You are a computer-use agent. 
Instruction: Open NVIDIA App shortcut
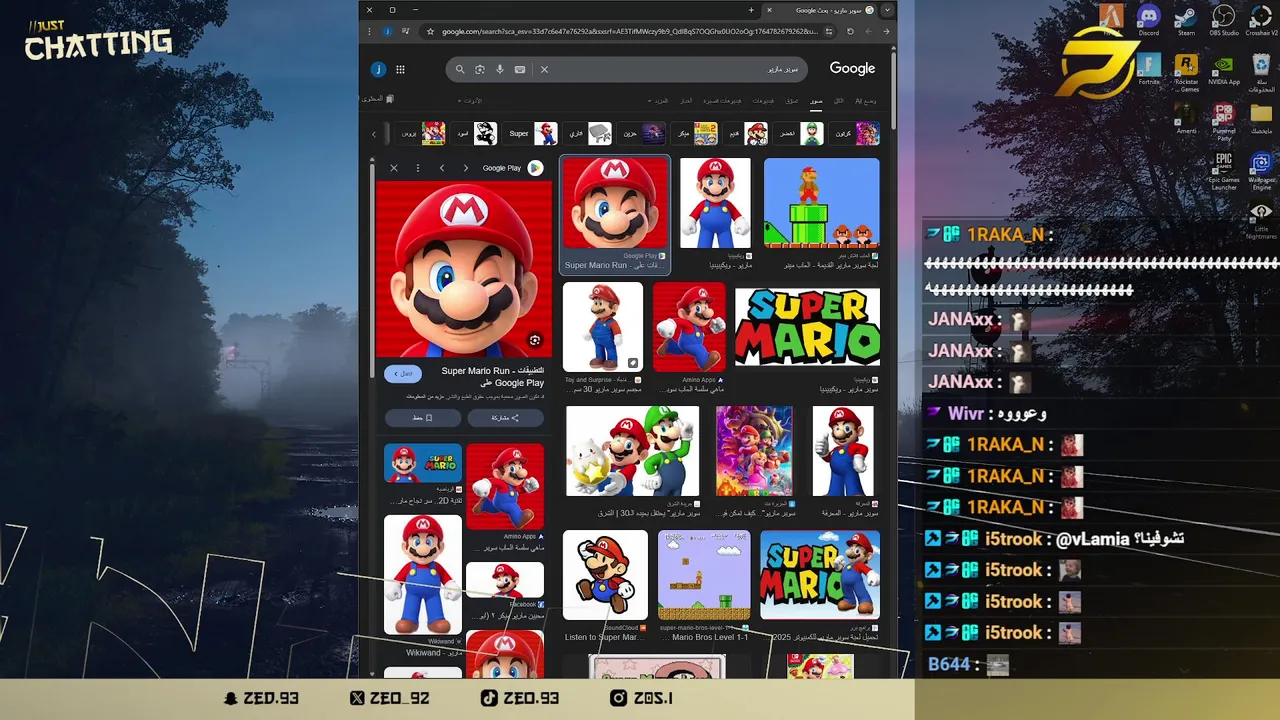[1224, 69]
